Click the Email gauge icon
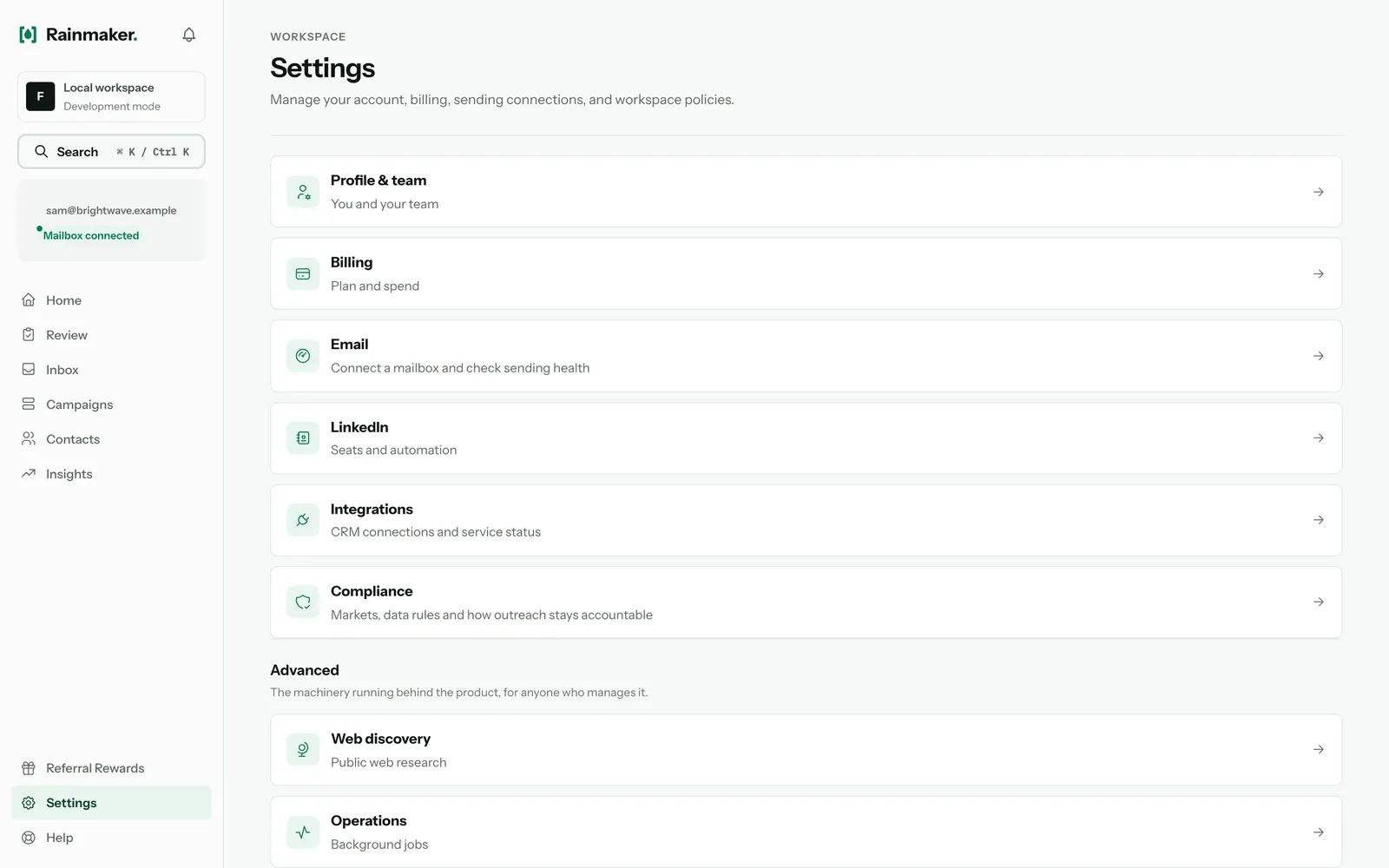This screenshot has width=1389, height=868. point(303,356)
